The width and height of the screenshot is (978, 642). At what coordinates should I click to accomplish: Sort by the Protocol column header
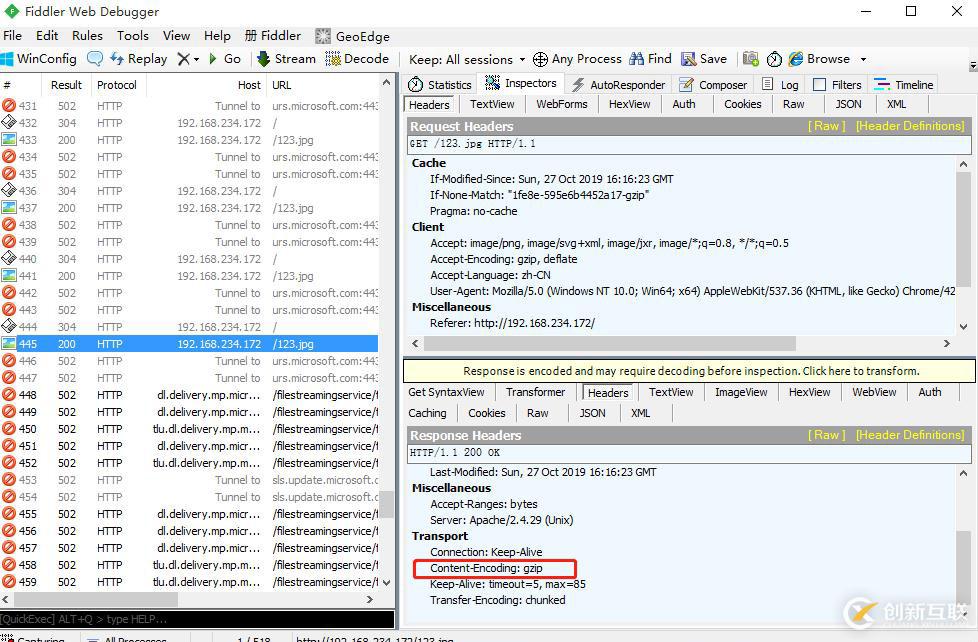click(x=117, y=85)
